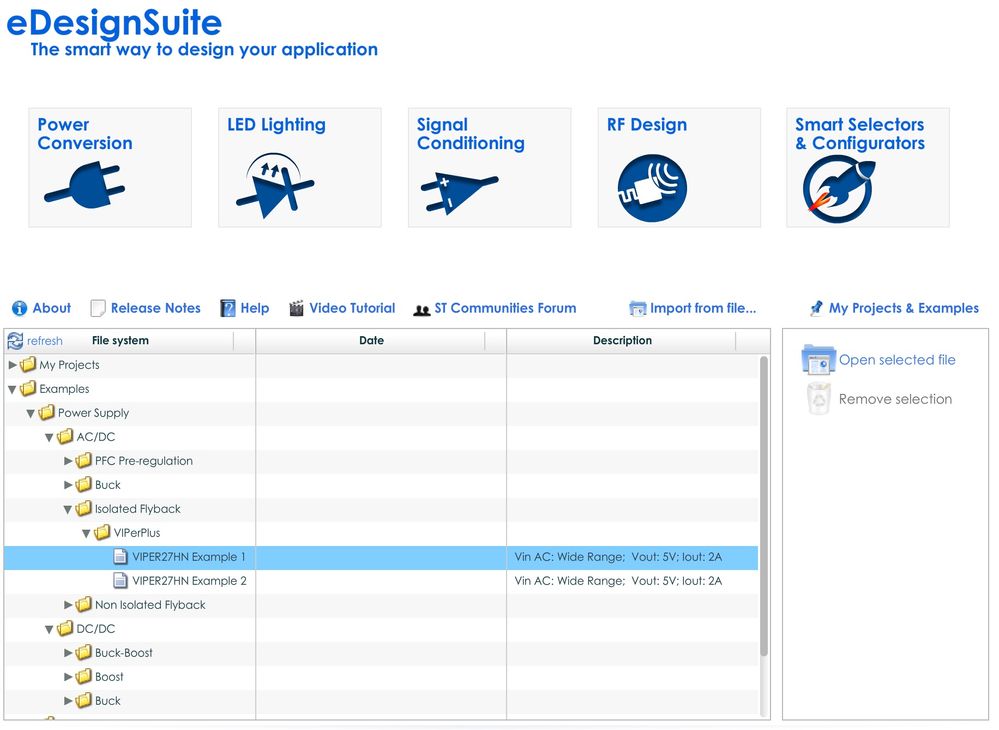
Task: Visit the ST Communities Forum link
Action: (505, 308)
